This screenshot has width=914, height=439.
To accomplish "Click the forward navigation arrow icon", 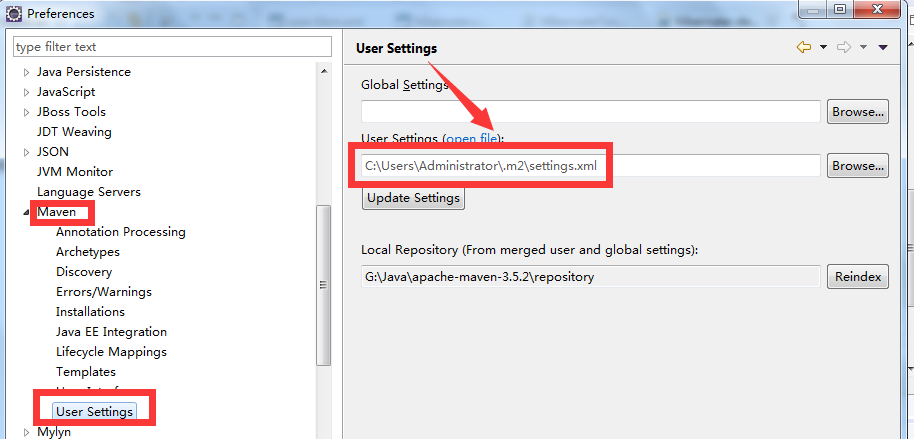I will (843, 47).
